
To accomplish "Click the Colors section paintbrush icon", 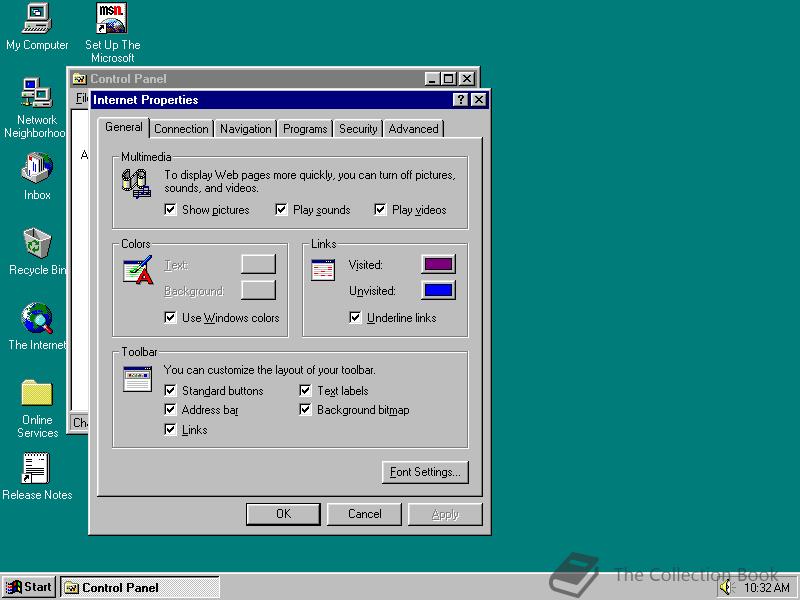I will 138,270.
